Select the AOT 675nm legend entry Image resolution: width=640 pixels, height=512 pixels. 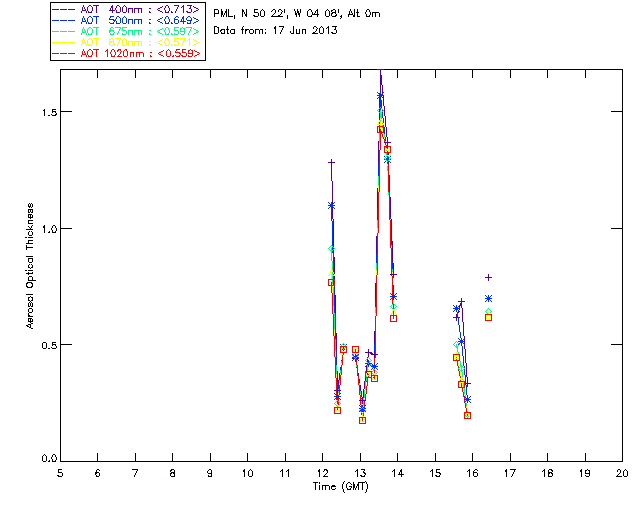tap(127, 31)
